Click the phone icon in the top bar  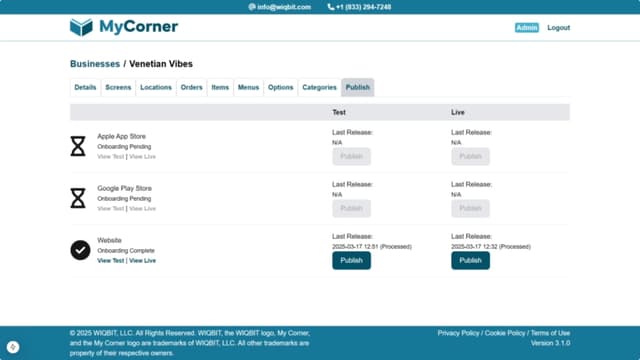click(x=331, y=7)
